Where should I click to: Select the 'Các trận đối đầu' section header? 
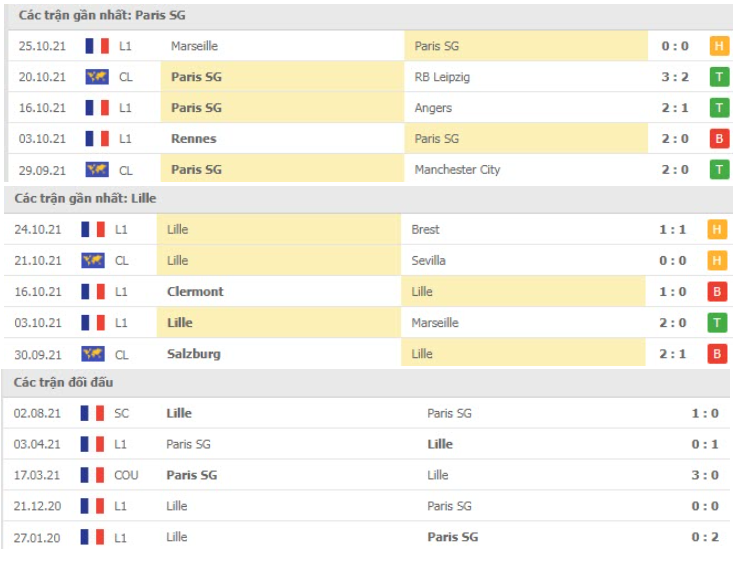(x=64, y=382)
